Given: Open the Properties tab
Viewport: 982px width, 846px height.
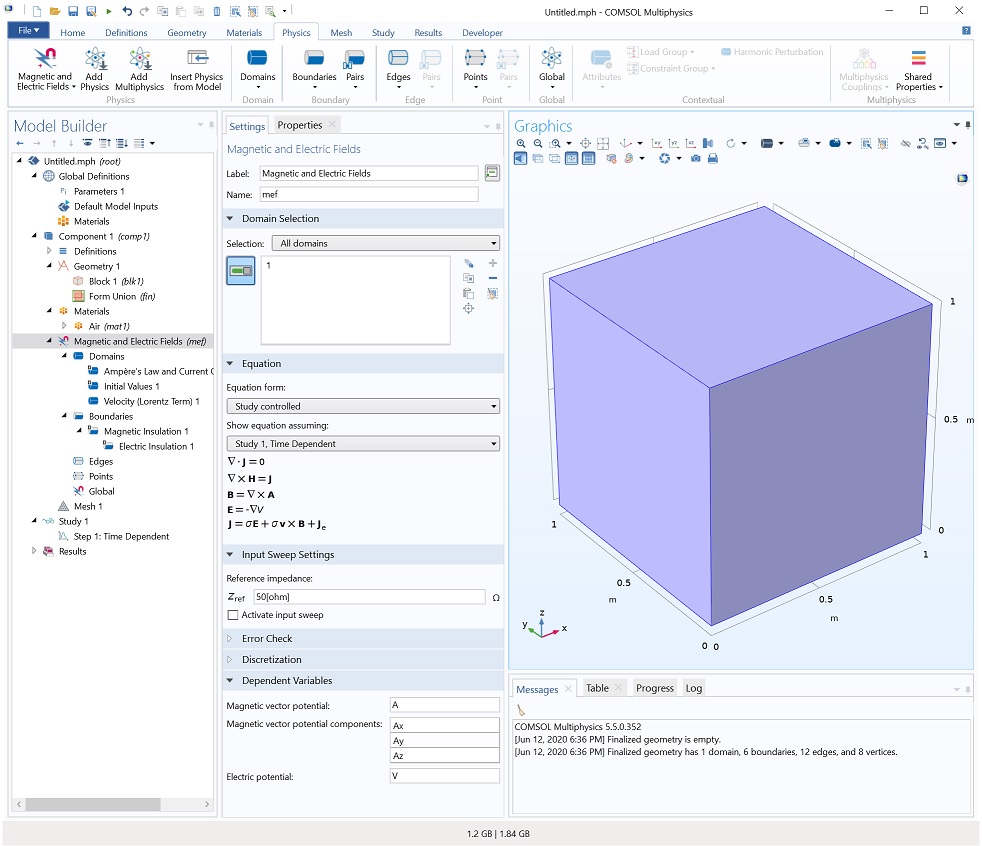Looking at the screenshot, I should (300, 125).
